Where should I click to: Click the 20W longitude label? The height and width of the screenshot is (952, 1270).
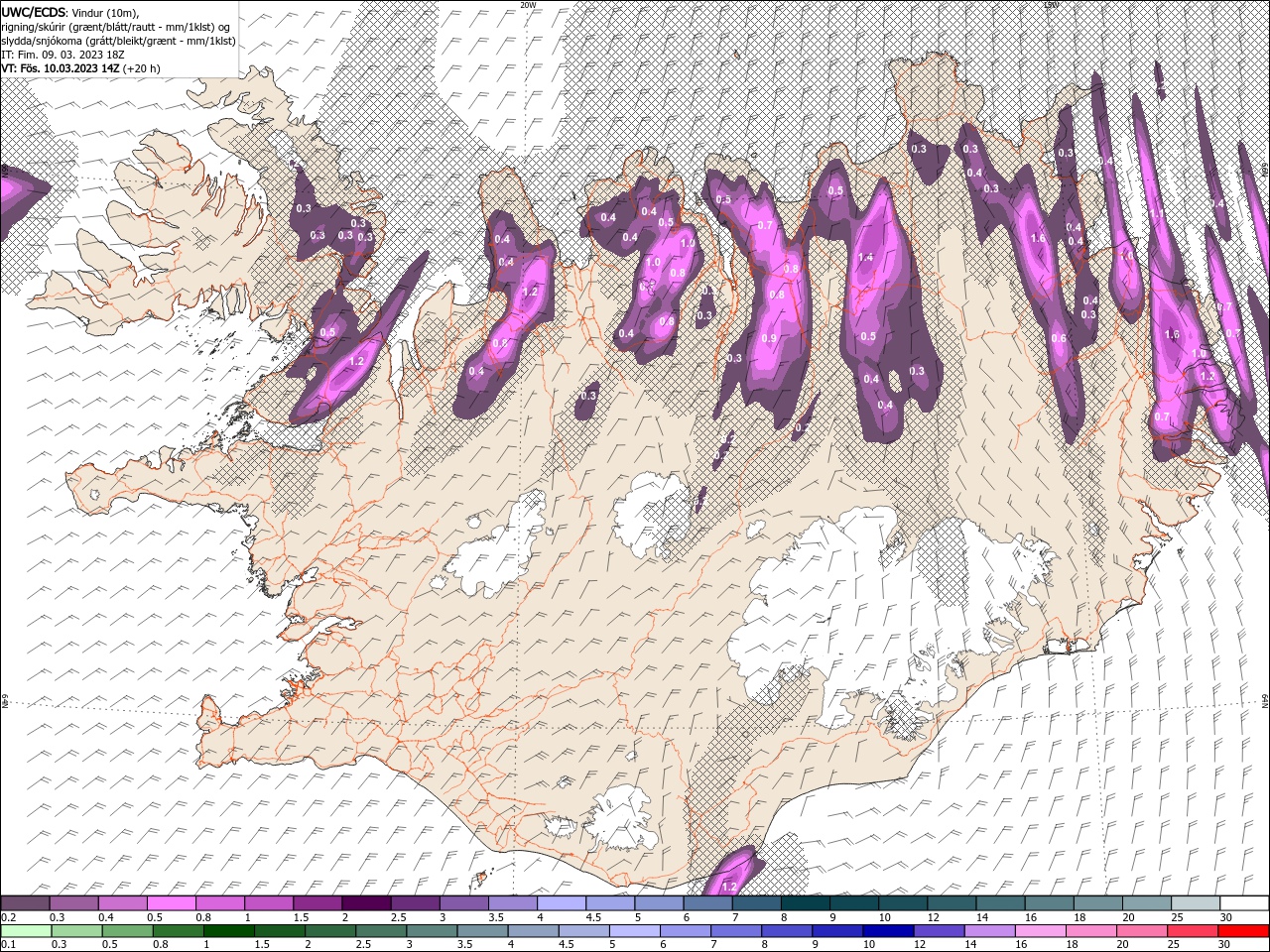click(528, 5)
